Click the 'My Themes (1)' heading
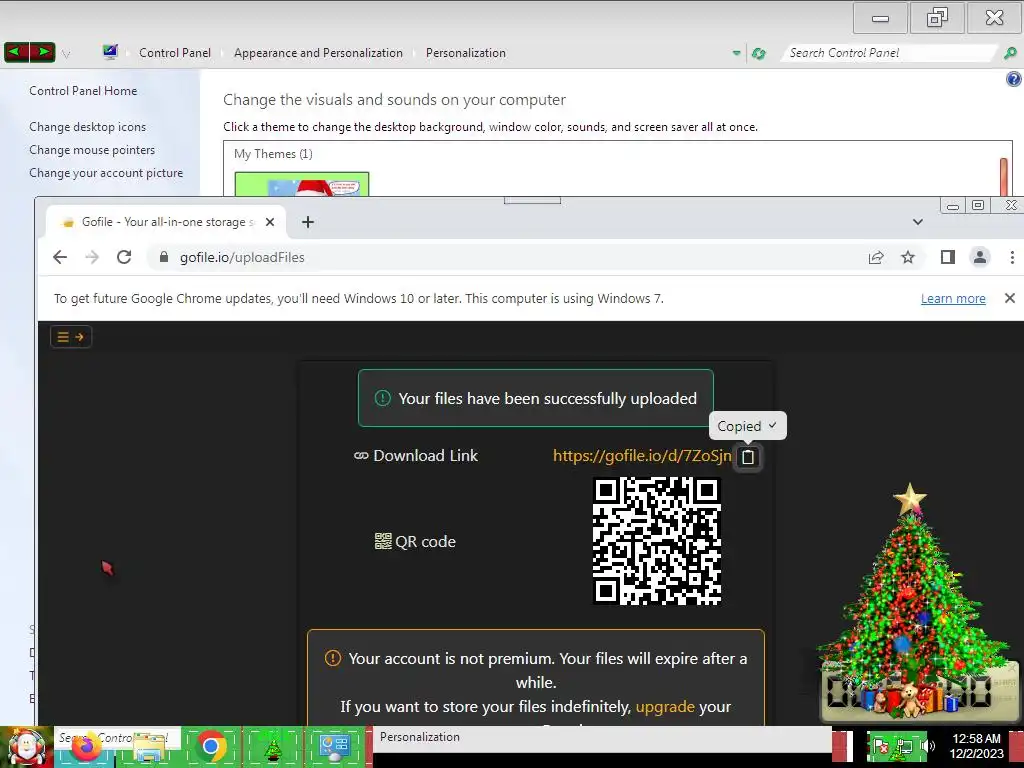This screenshot has width=1024, height=768. (x=273, y=153)
